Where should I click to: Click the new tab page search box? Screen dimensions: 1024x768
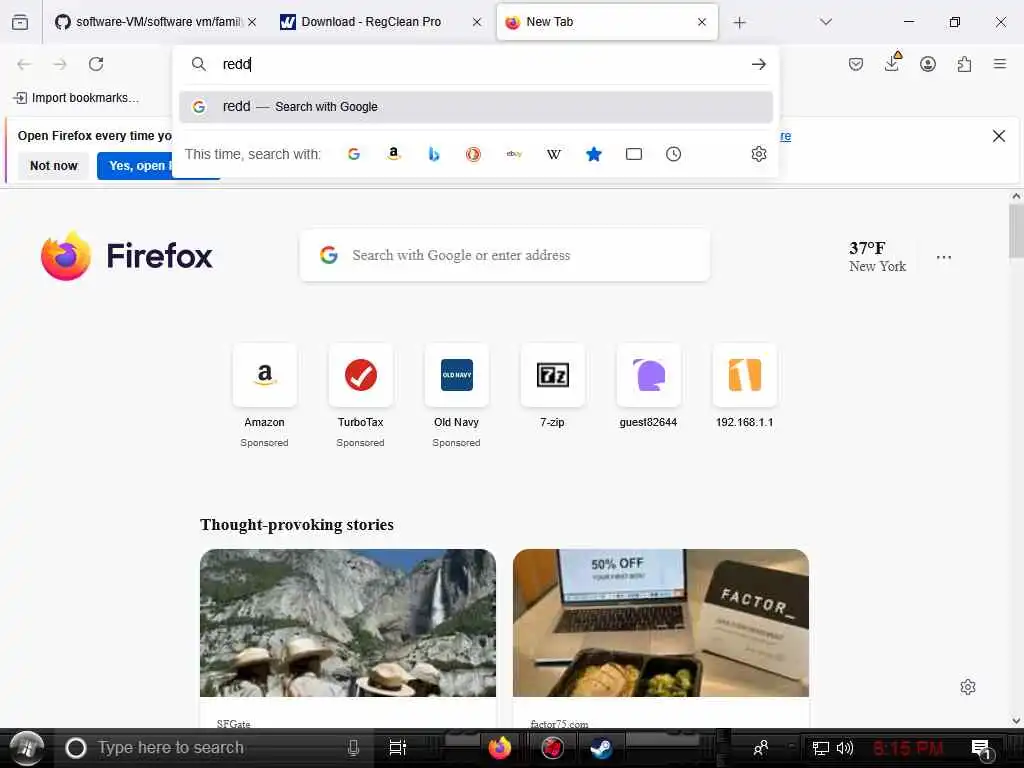pyautogui.click(x=505, y=255)
